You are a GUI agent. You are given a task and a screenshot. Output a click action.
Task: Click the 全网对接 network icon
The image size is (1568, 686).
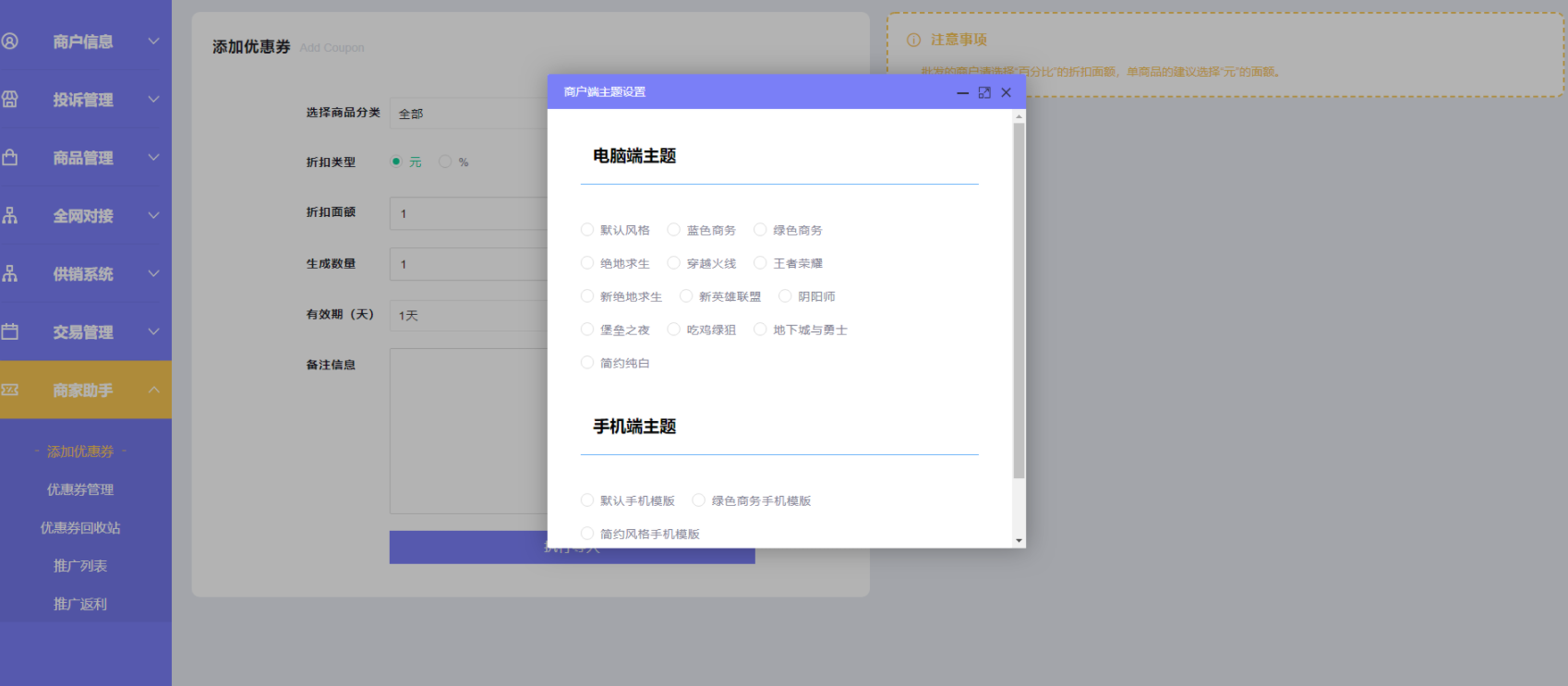[x=10, y=216]
